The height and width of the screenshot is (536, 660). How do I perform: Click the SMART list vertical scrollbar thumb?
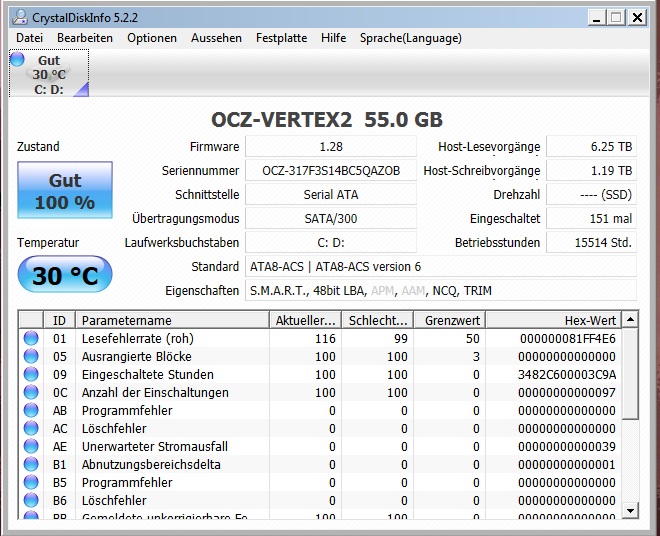pos(630,373)
